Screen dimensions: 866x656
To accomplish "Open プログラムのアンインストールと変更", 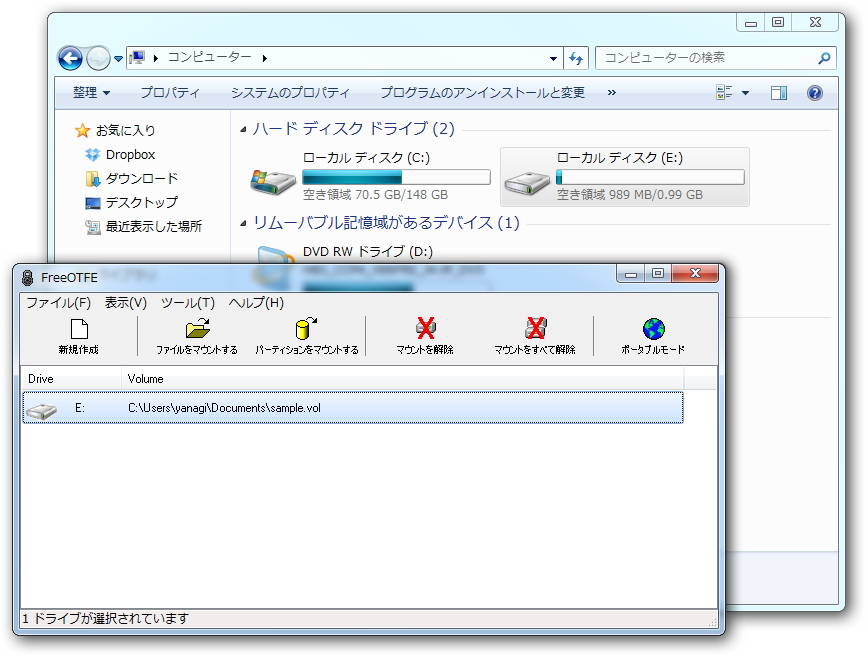I will coord(482,92).
